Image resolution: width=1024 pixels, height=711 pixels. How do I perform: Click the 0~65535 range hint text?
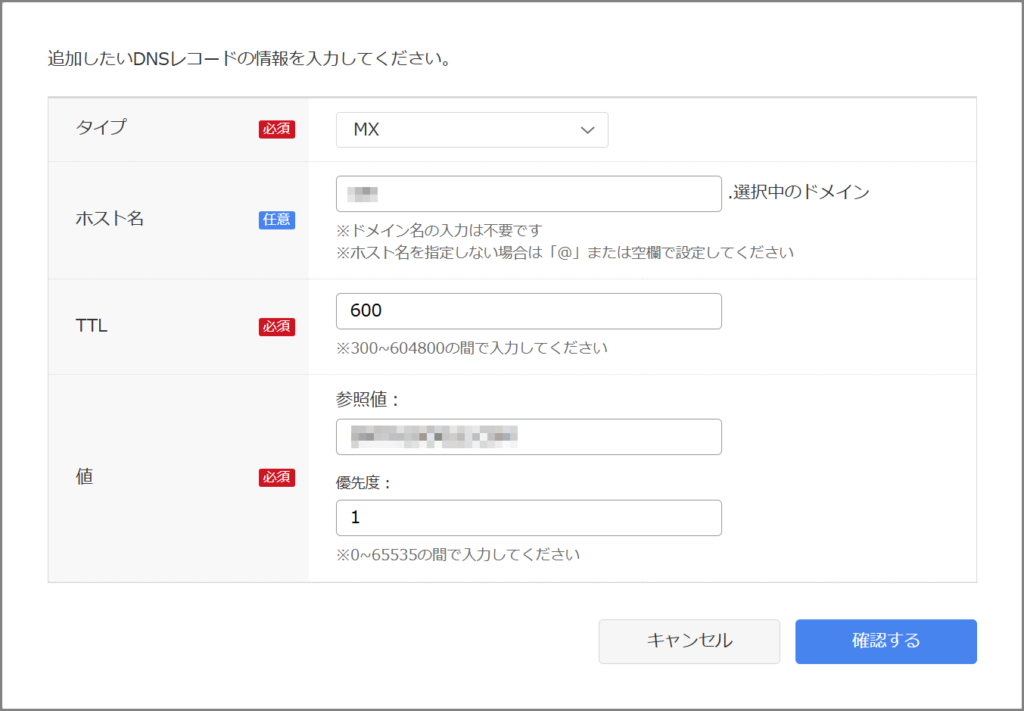pyautogui.click(x=458, y=553)
